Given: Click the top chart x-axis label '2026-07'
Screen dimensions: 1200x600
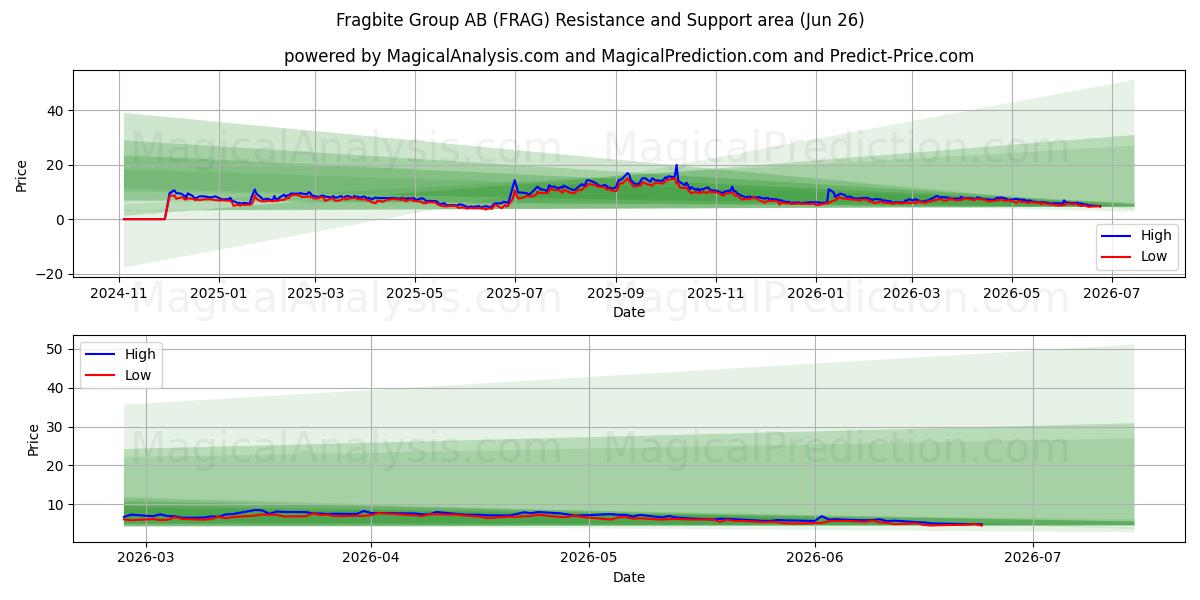Looking at the screenshot, I should click(1111, 293).
